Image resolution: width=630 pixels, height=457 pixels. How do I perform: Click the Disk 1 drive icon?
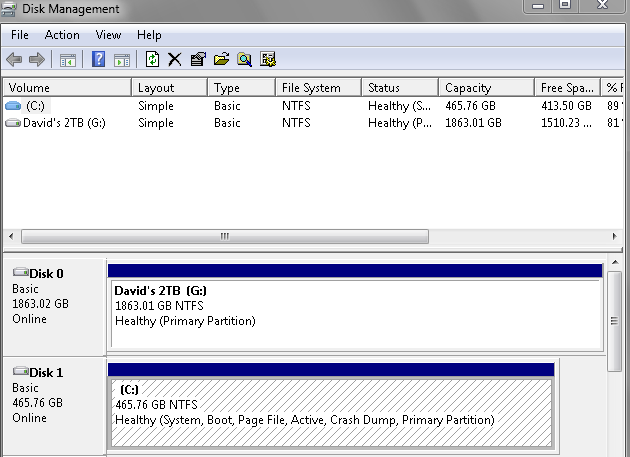pyautogui.click(x=20, y=371)
